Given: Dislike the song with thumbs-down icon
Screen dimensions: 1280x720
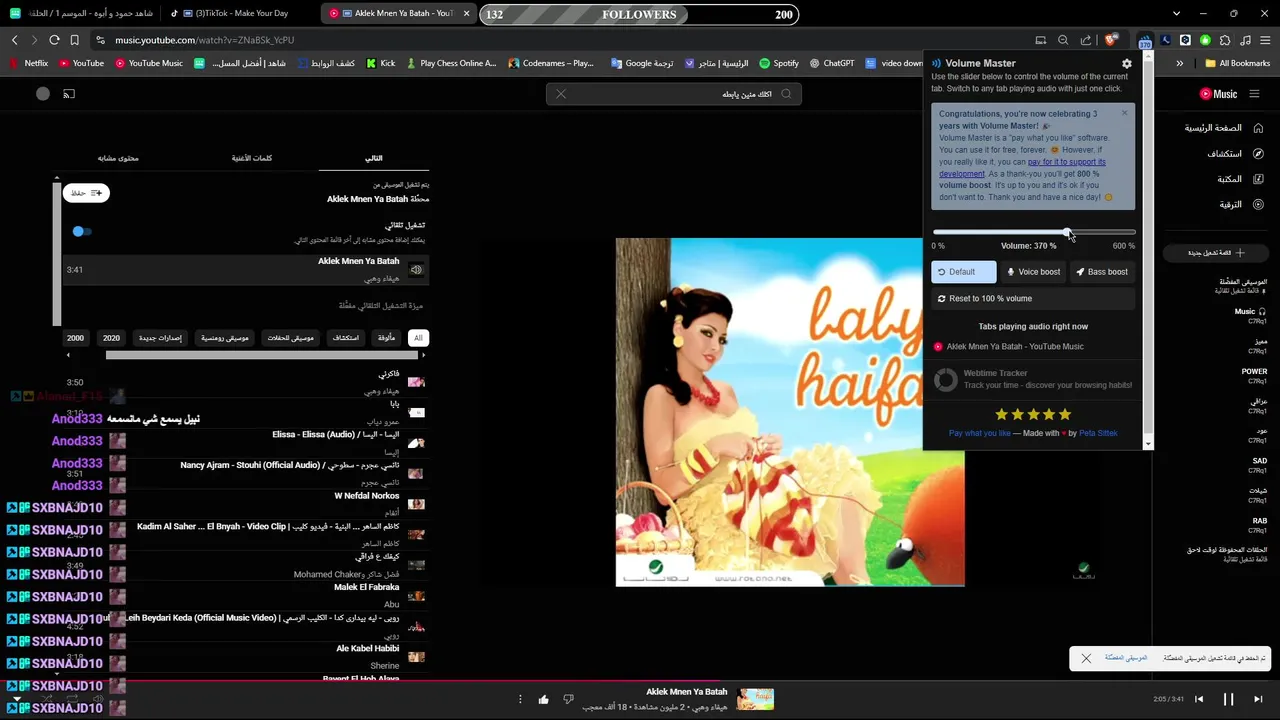Looking at the screenshot, I should [568, 699].
